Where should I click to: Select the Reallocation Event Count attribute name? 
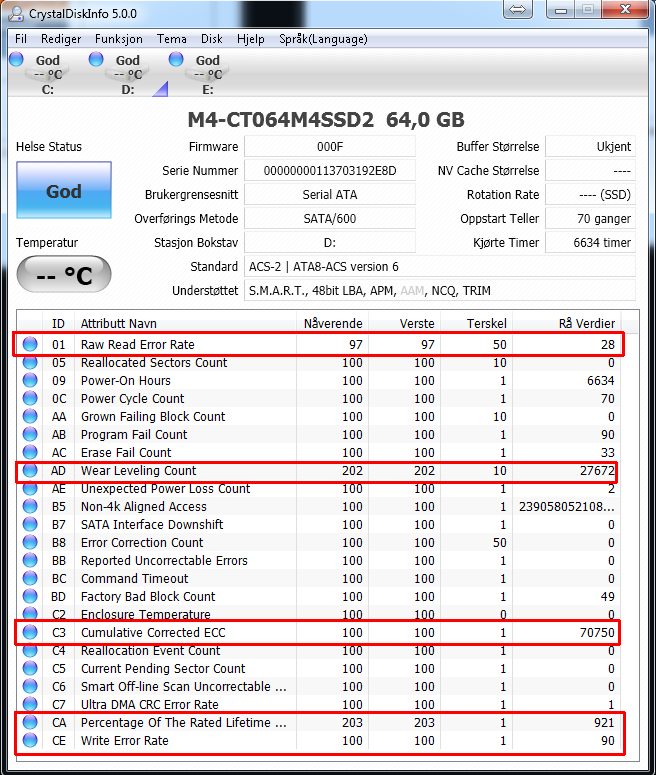[151, 650]
